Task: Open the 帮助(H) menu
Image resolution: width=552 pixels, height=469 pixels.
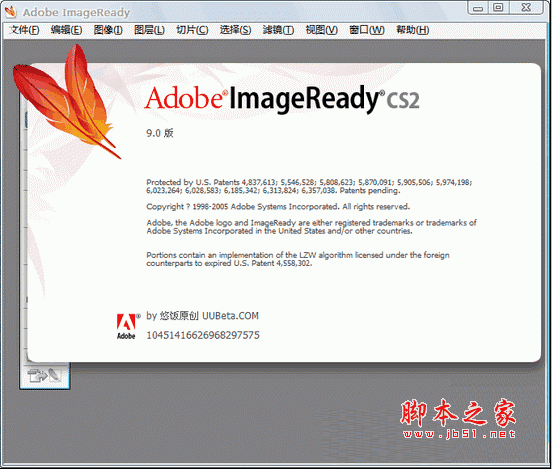Action: [413, 30]
